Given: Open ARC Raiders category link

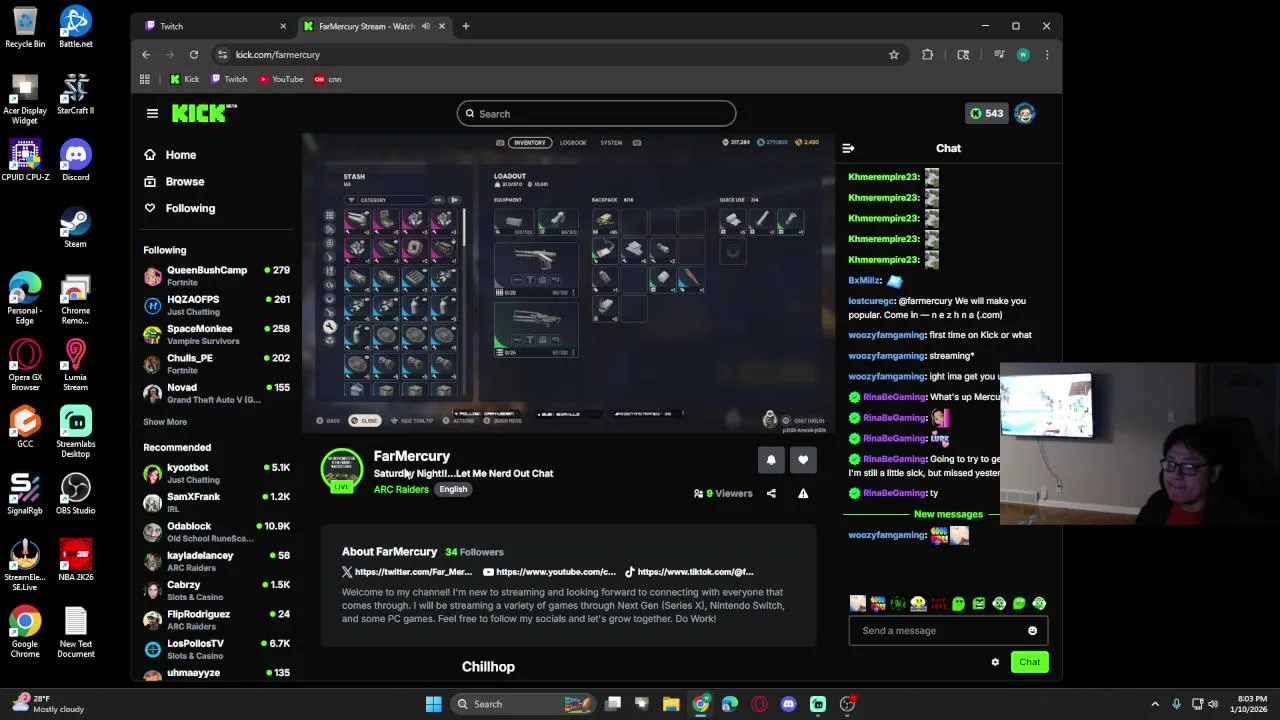Looking at the screenshot, I should pyautogui.click(x=401, y=490).
